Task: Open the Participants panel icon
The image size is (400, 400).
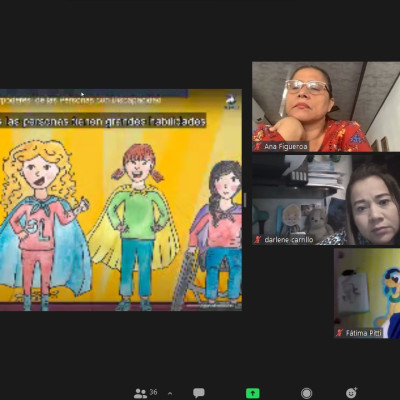Action: [140, 394]
